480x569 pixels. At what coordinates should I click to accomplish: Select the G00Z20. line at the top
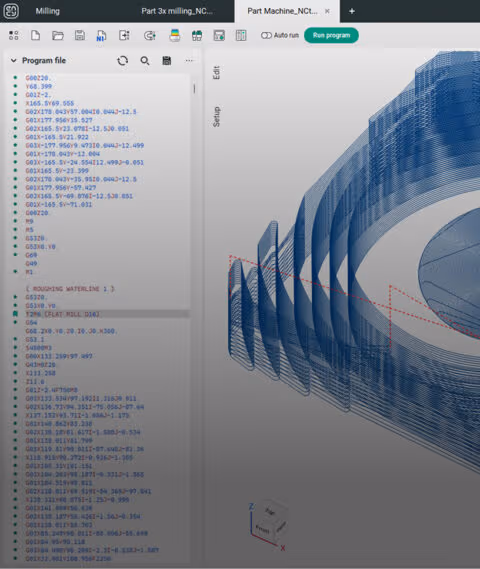click(38, 78)
